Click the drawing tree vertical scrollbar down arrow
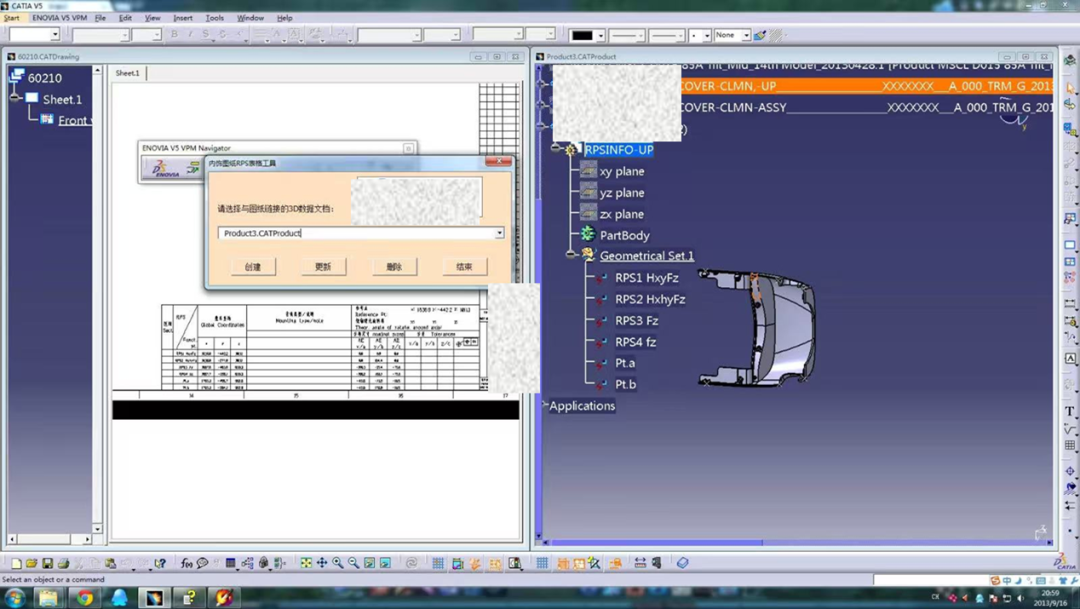The width and height of the screenshot is (1080, 609). coord(97,529)
